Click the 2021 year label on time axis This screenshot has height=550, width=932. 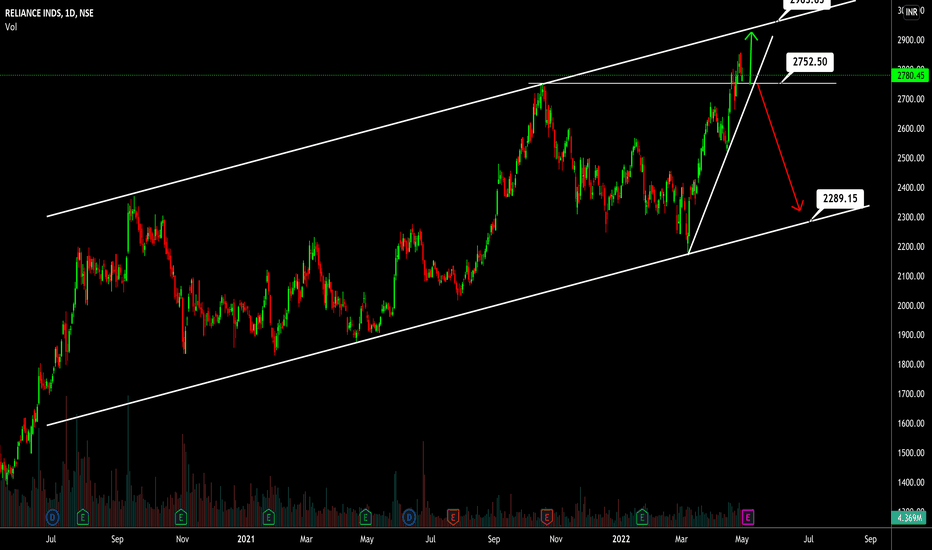coord(246,539)
